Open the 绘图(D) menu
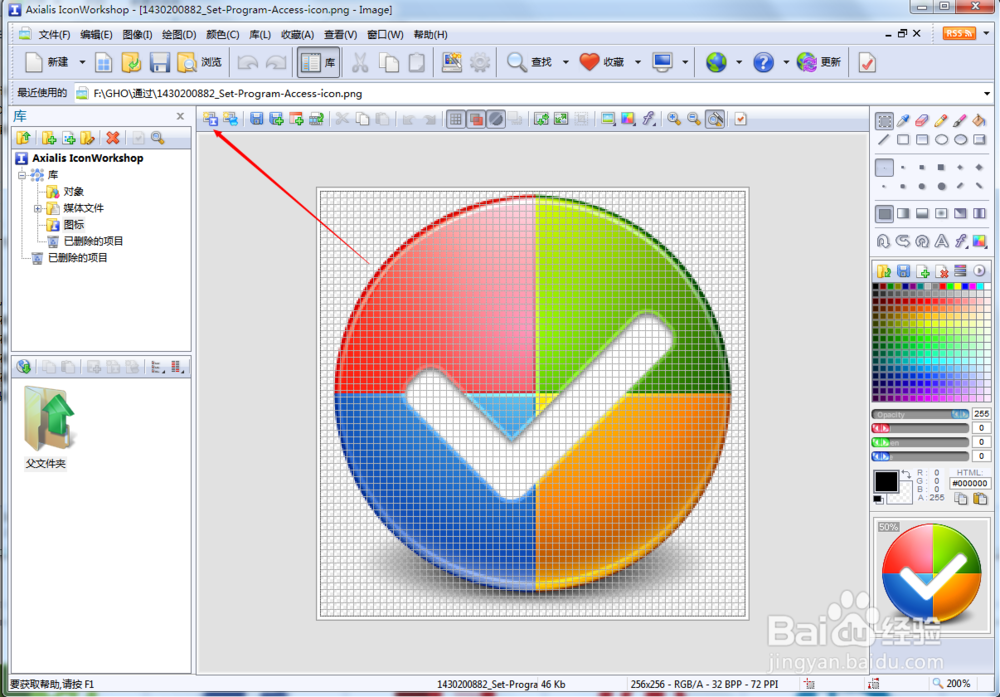This screenshot has width=1000, height=697. point(179,34)
